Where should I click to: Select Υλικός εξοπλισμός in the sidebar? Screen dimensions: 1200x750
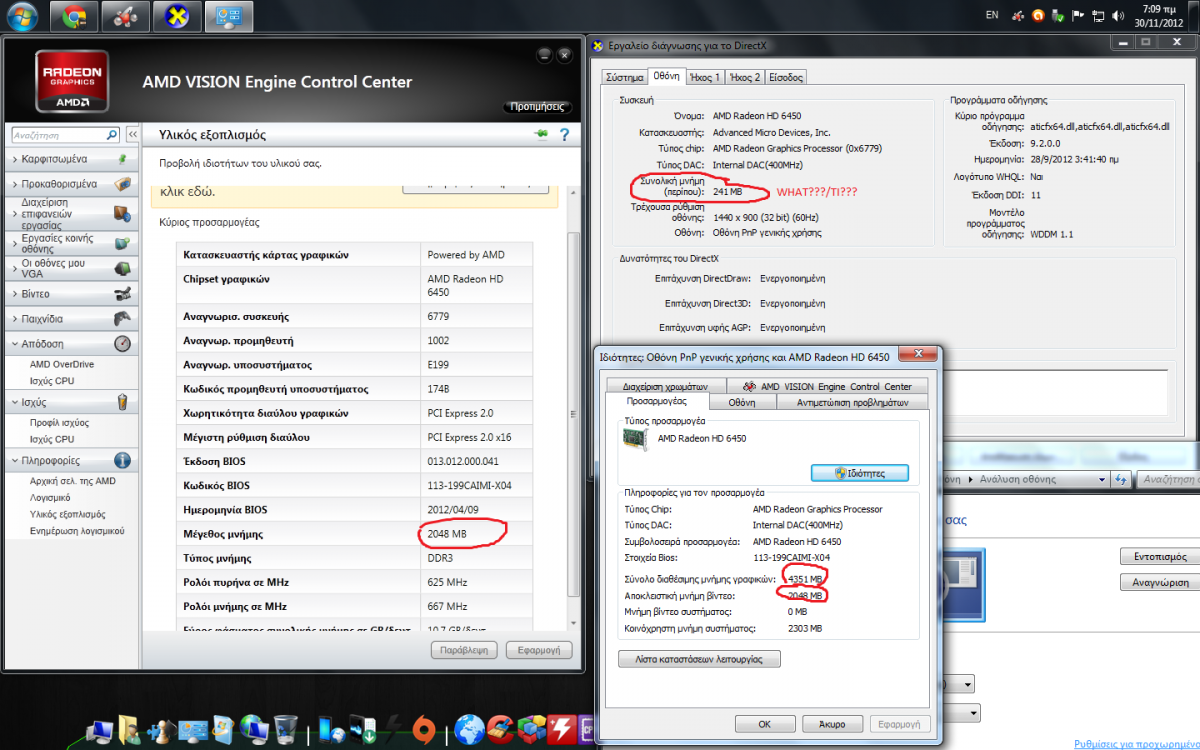(66, 514)
